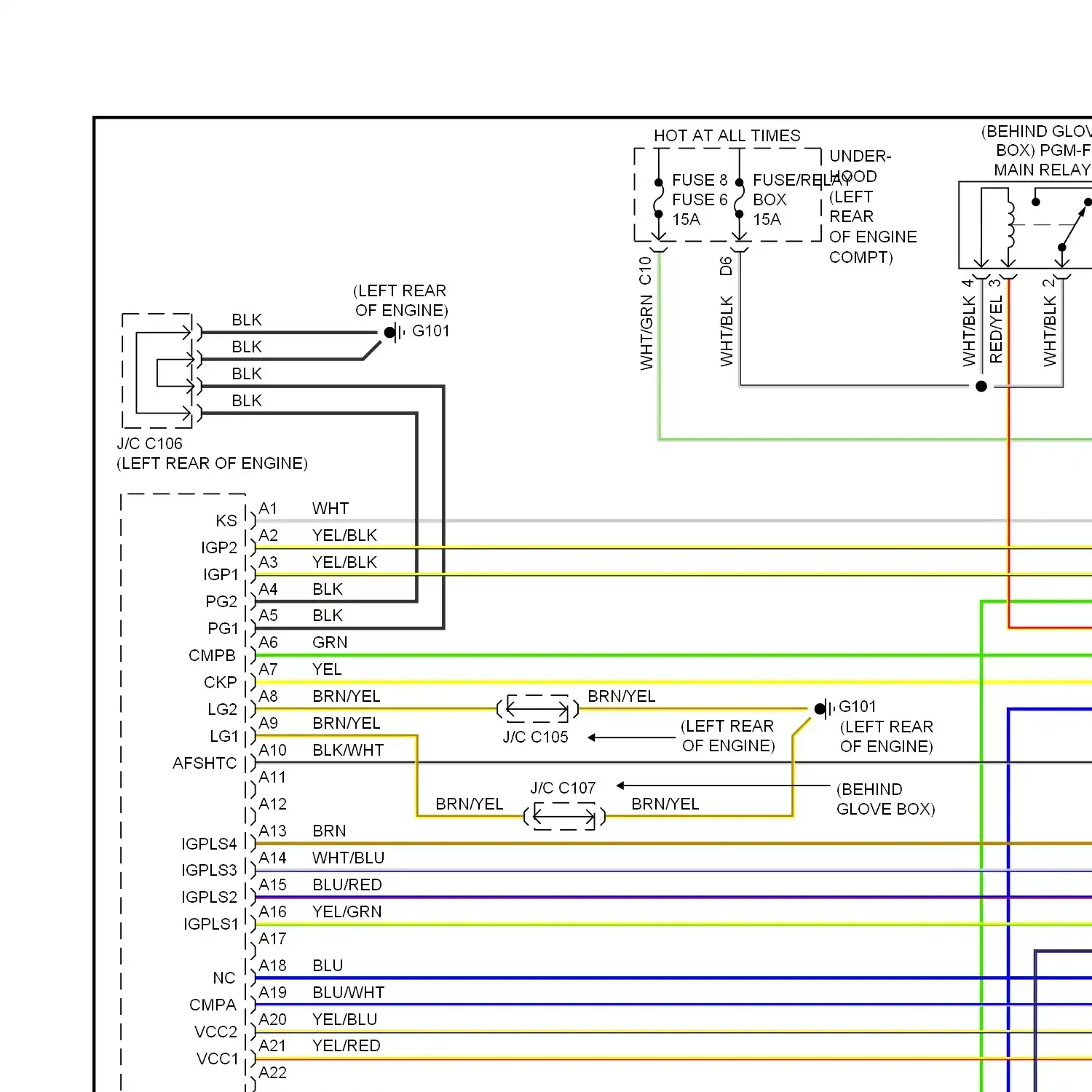Select the "IGP2" signal label
Image resolution: width=1092 pixels, height=1092 pixels.
click(x=219, y=547)
